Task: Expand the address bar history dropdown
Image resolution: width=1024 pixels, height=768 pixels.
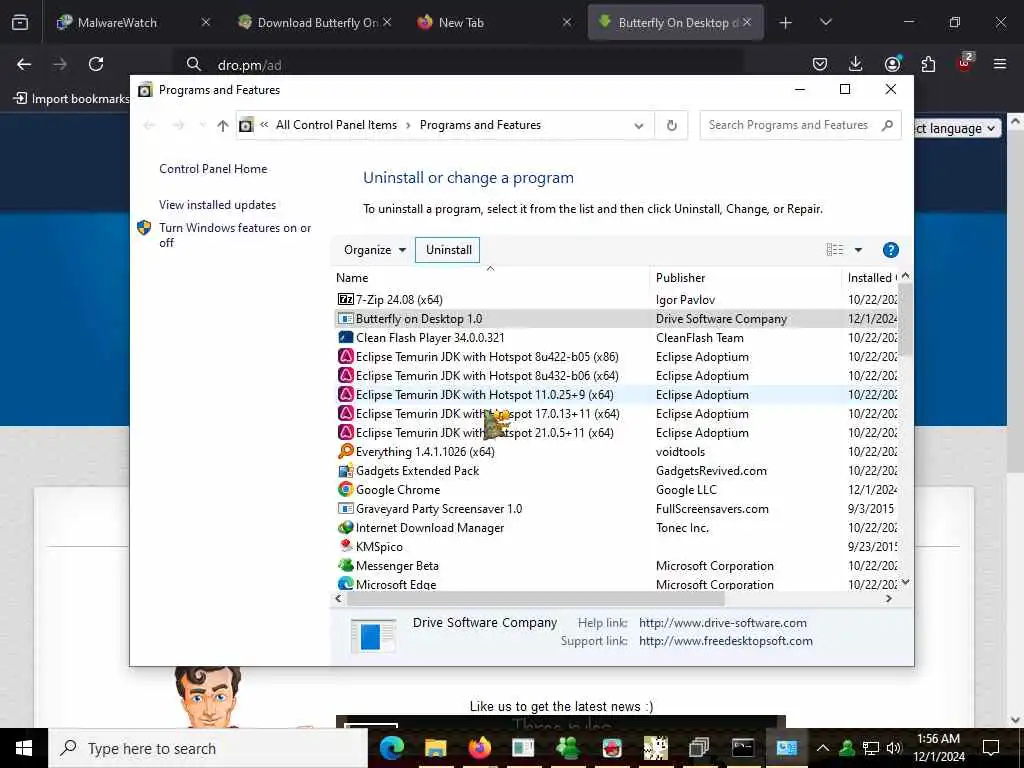Action: pos(639,125)
